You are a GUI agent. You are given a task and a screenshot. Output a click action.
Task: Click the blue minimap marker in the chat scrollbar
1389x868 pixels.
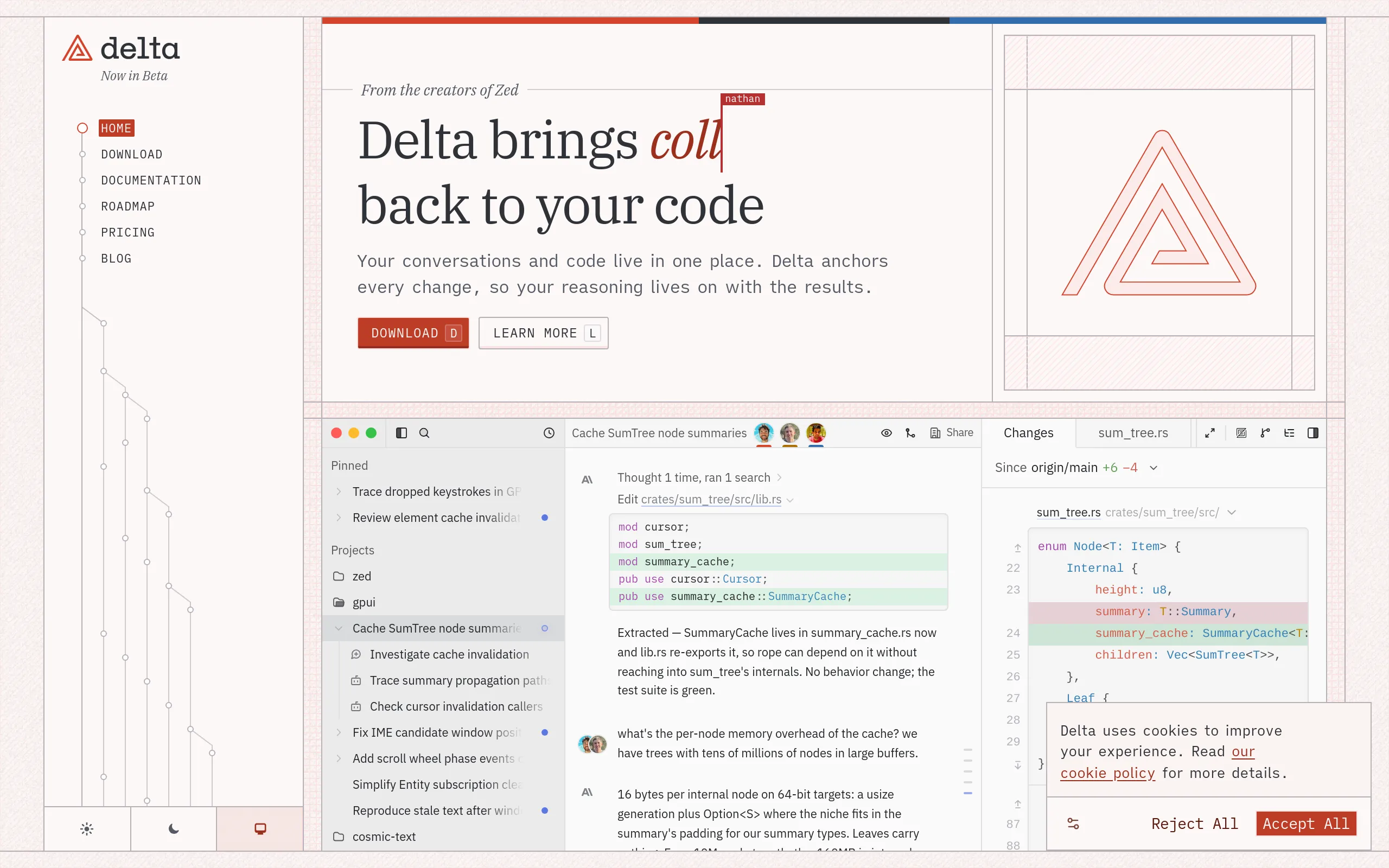(968, 793)
